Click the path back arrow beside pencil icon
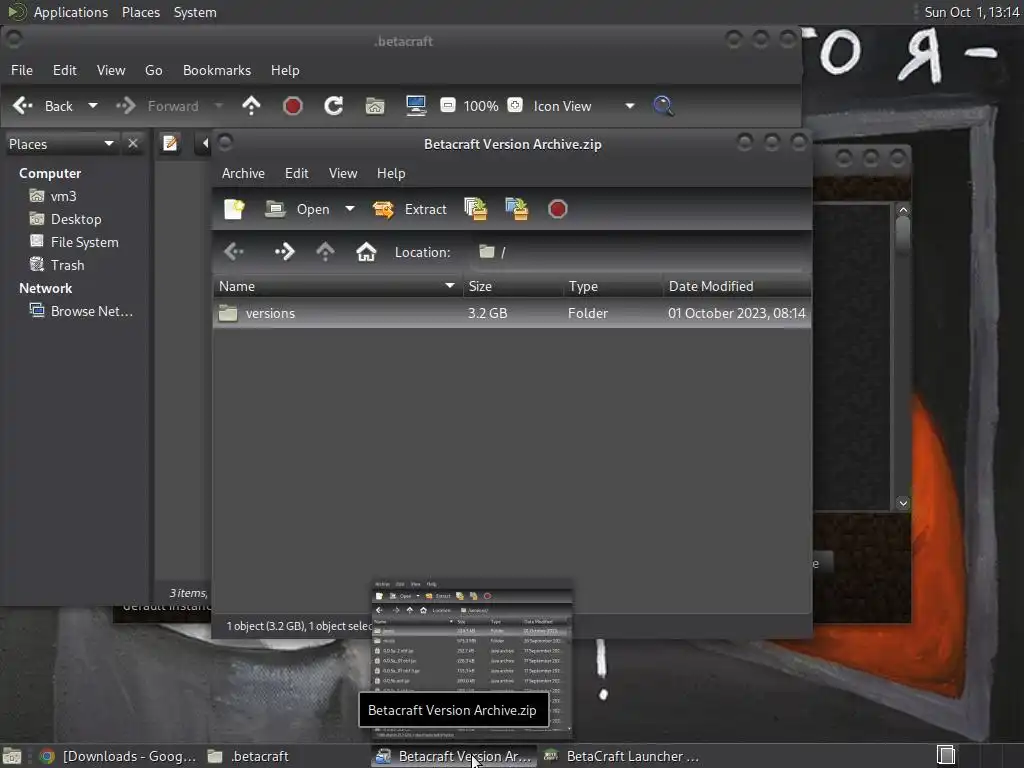The height and width of the screenshot is (768, 1024). (x=204, y=143)
